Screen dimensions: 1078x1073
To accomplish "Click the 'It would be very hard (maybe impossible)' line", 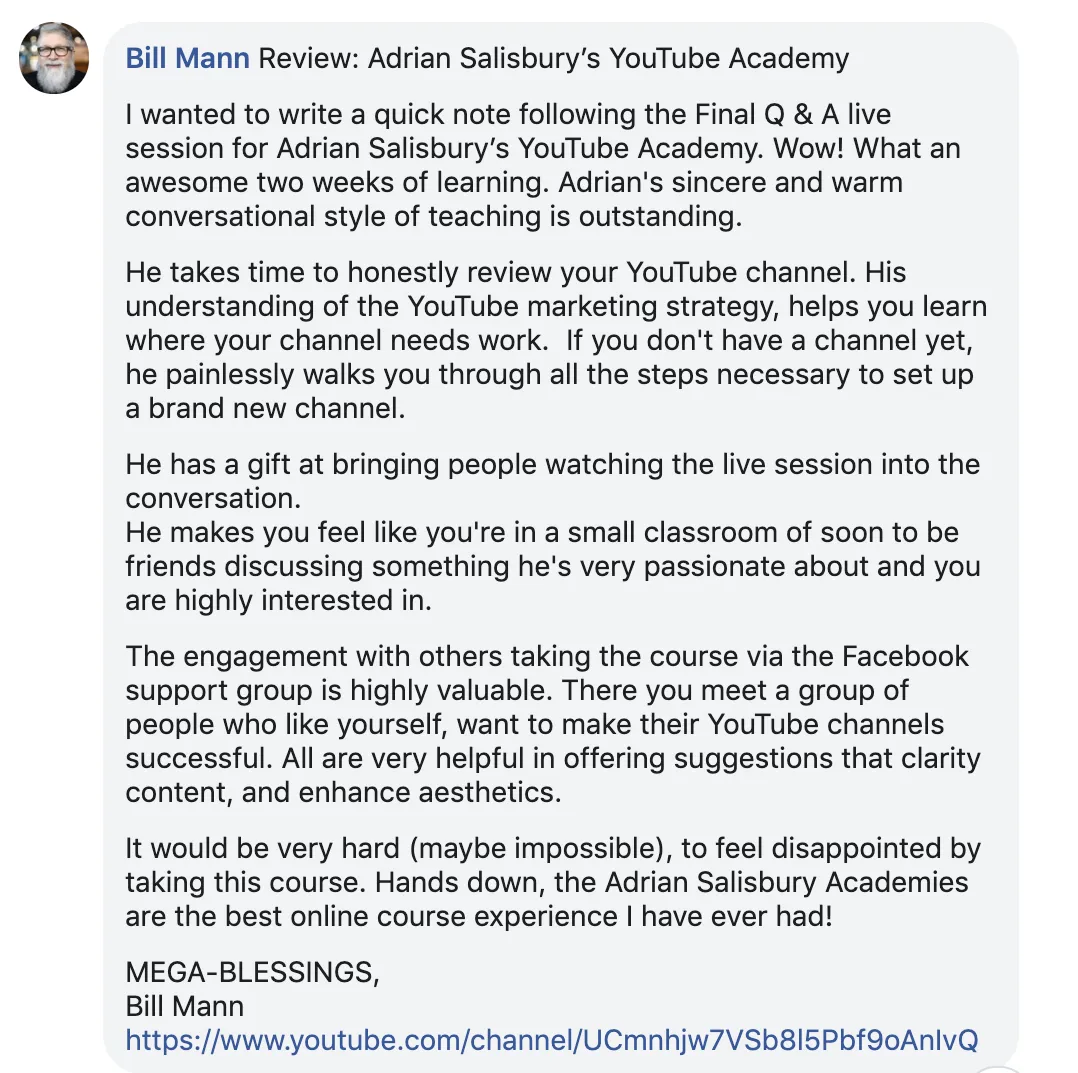I will (x=553, y=848).
